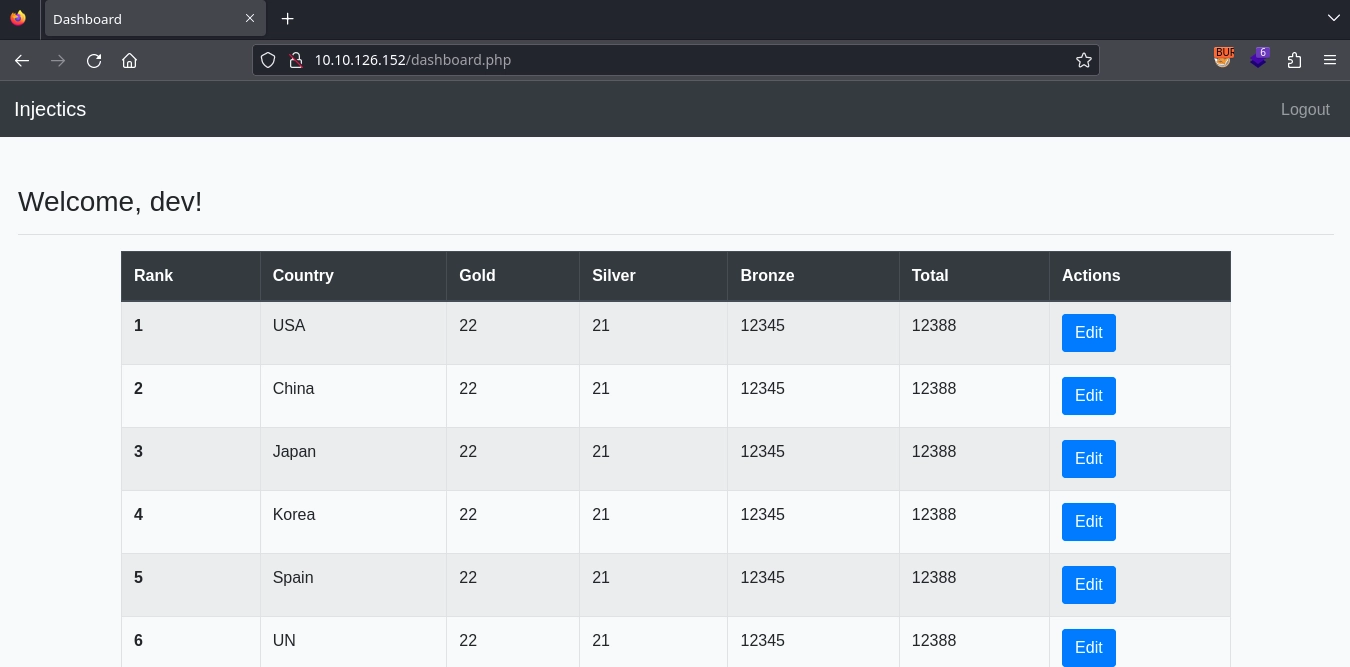Click Edit button for Spain

click(1088, 585)
